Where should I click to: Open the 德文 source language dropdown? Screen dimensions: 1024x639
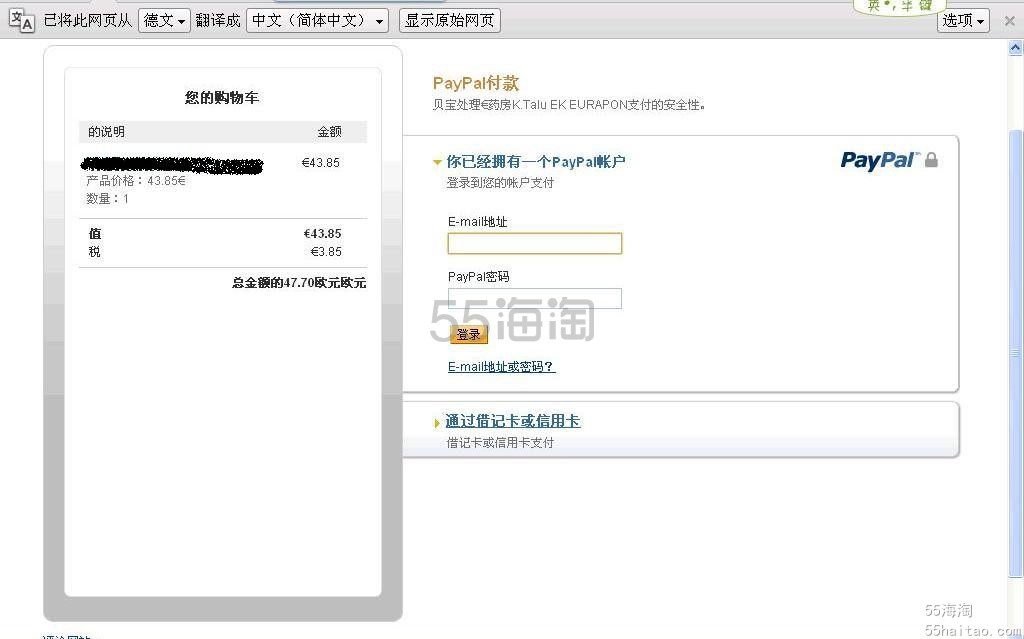point(163,19)
